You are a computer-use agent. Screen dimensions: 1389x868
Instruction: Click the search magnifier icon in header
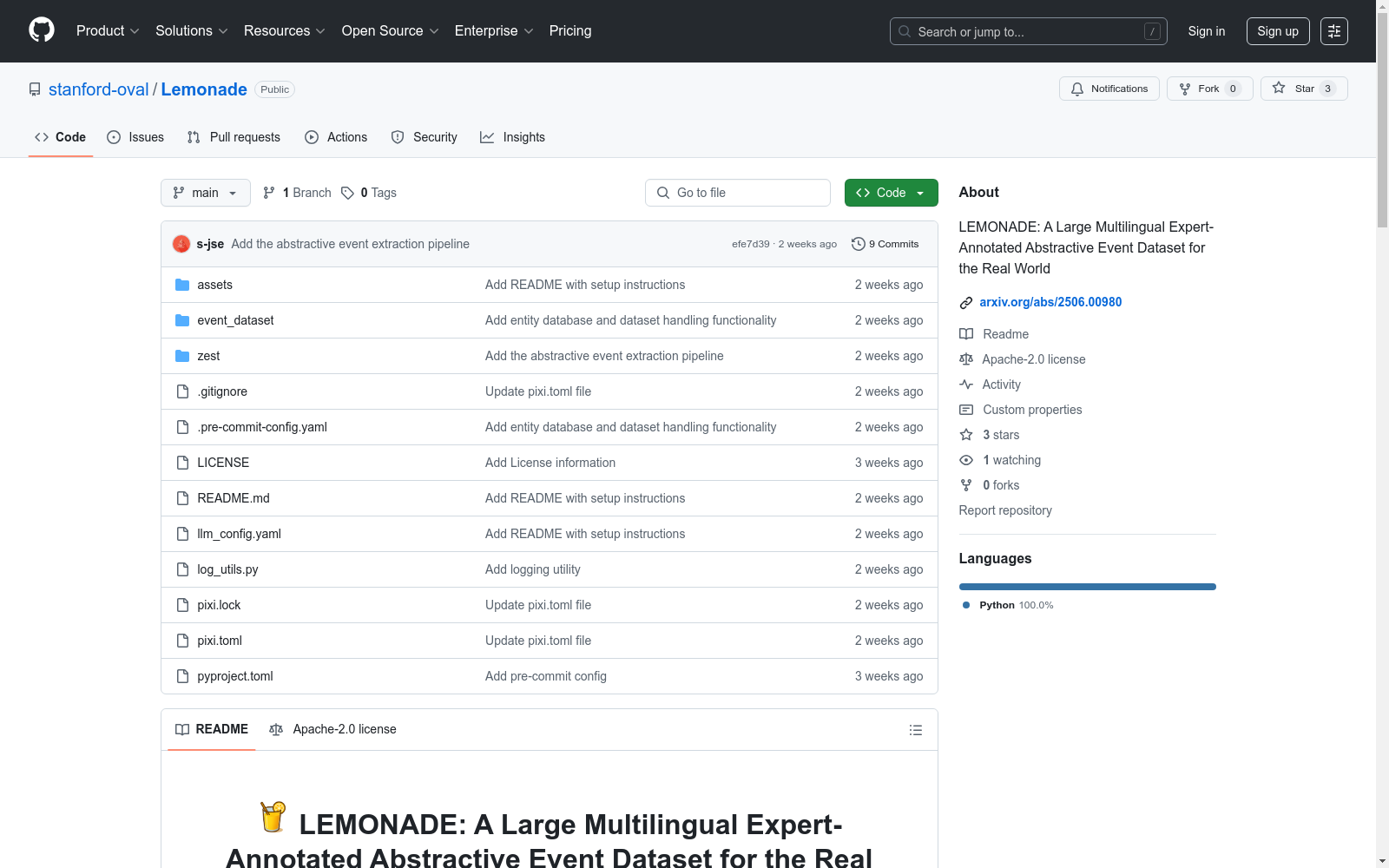pyautogui.click(x=905, y=31)
